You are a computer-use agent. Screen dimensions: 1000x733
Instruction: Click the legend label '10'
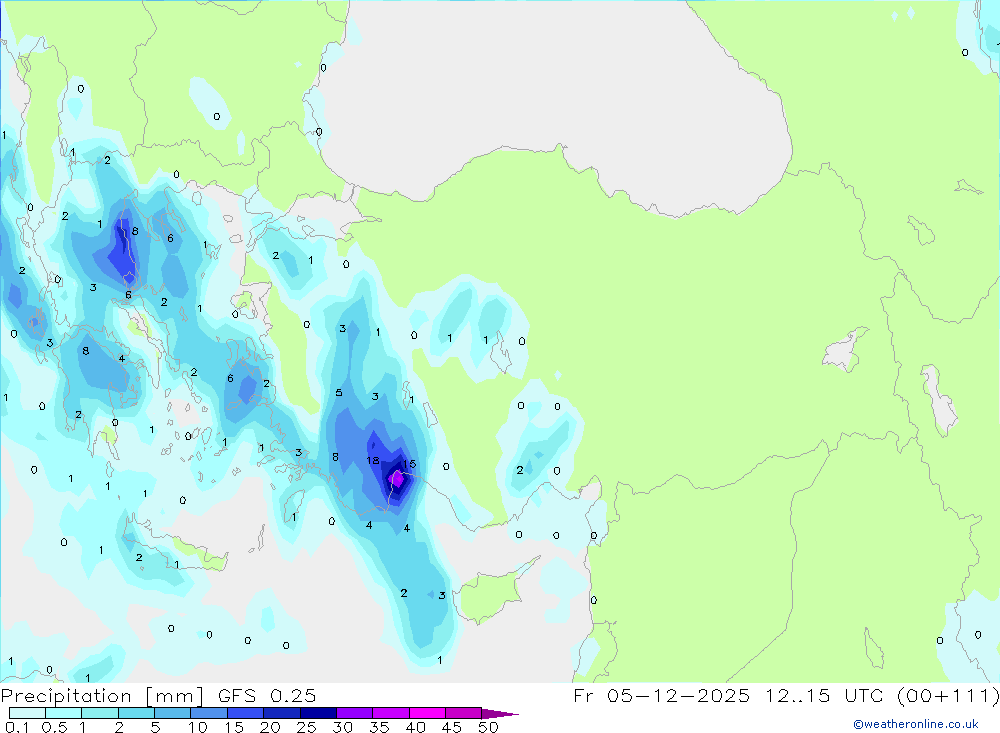click(x=198, y=727)
